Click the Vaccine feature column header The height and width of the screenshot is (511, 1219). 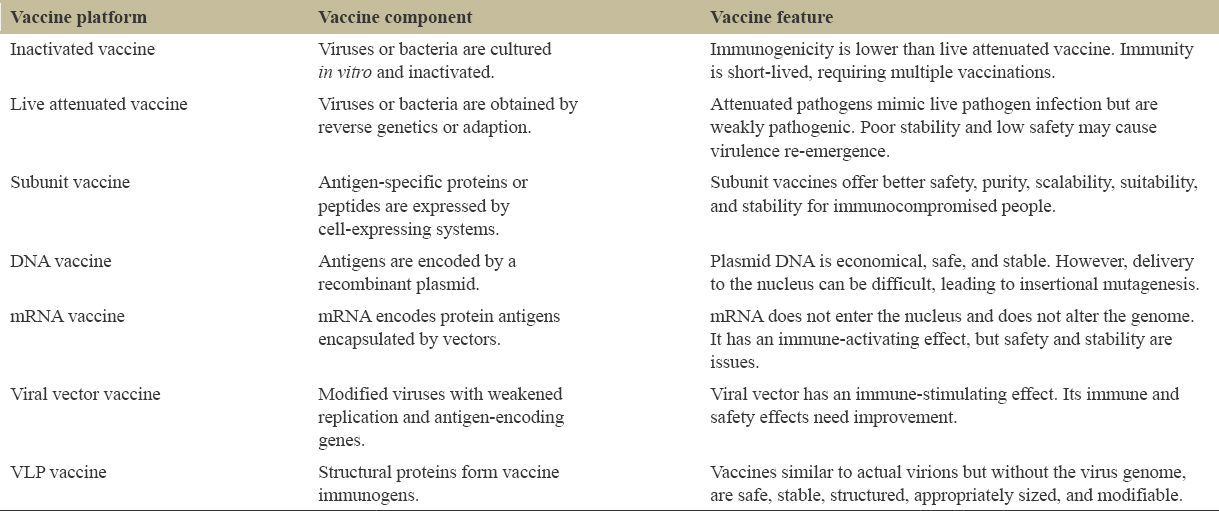771,17
